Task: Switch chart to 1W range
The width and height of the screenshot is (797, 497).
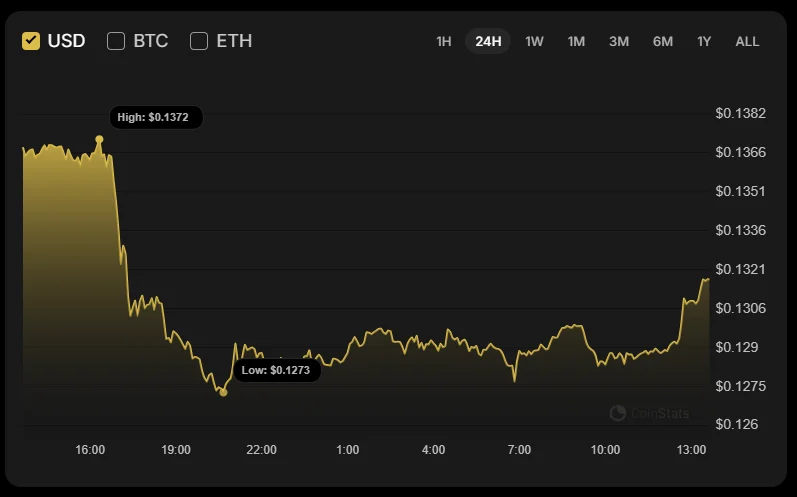Action: [534, 41]
